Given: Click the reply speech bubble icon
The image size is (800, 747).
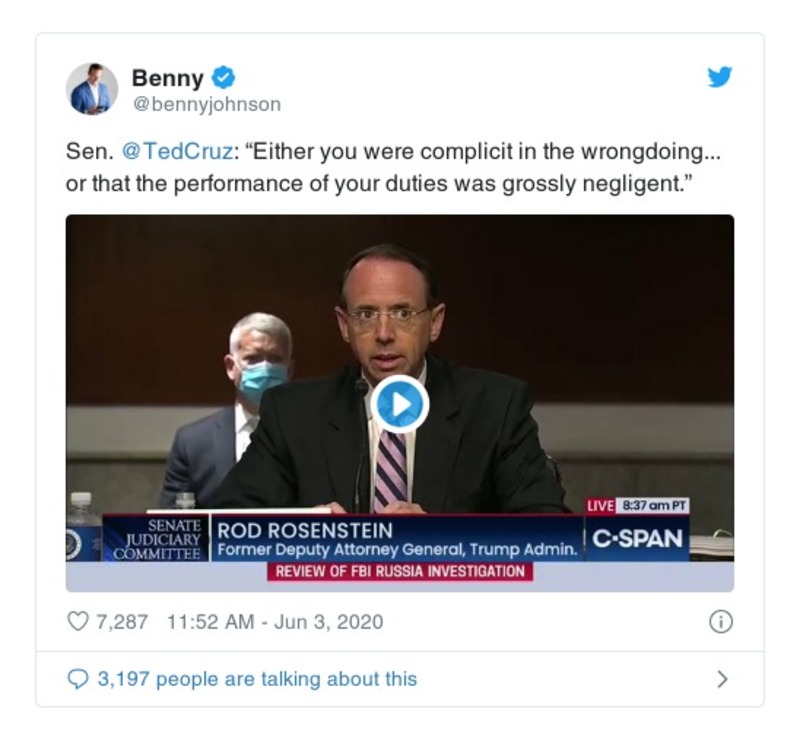Looking at the screenshot, I should [x=77, y=679].
